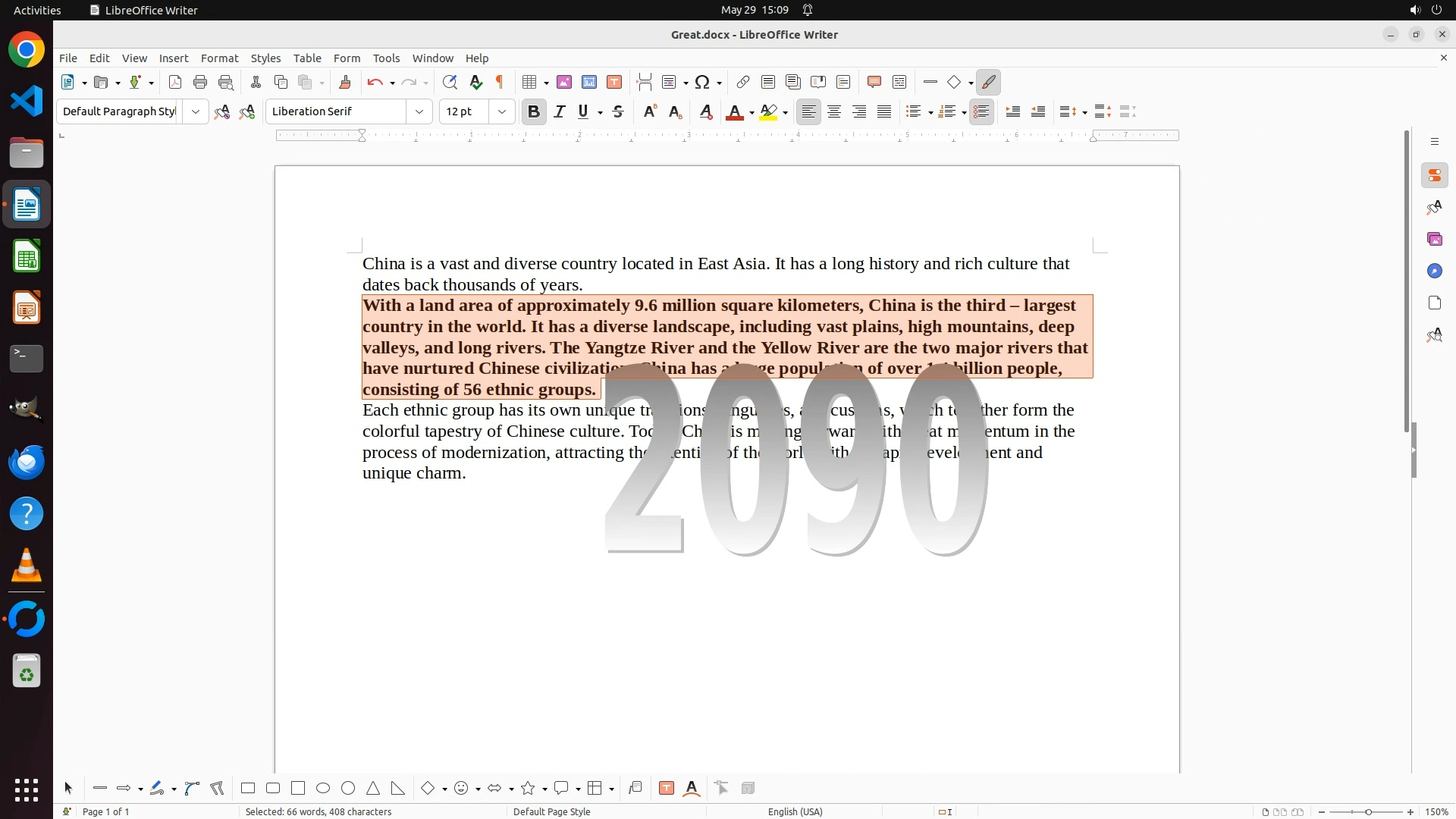Click the Insert Special Character icon
Screen dimensions: 1456x819
(x=702, y=82)
